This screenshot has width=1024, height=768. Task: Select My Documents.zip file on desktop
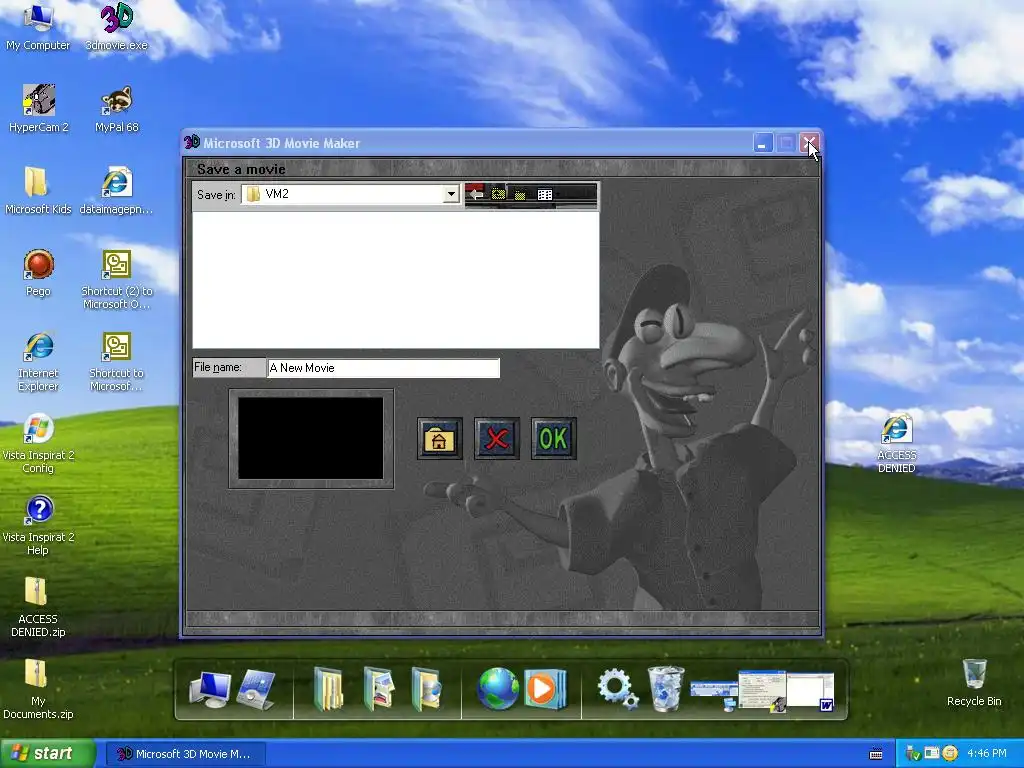(38, 689)
